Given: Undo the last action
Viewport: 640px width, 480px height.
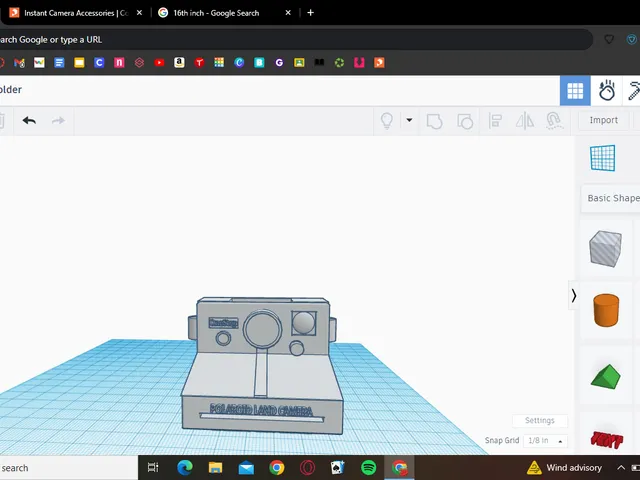Looking at the screenshot, I should point(29,120).
